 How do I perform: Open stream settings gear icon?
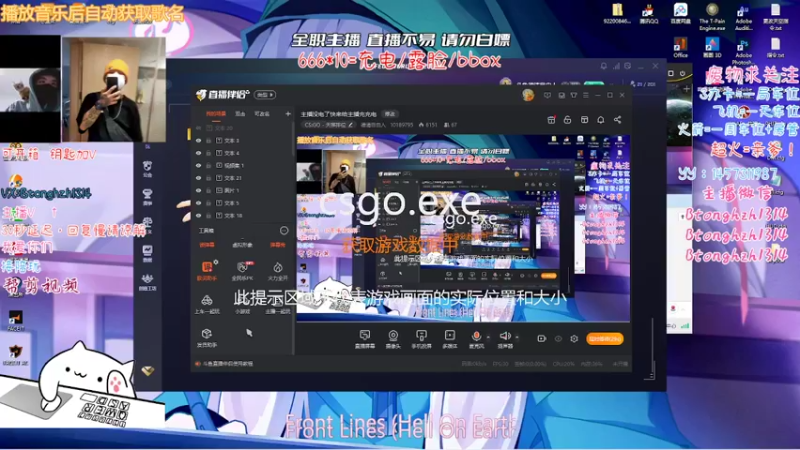coord(574,338)
